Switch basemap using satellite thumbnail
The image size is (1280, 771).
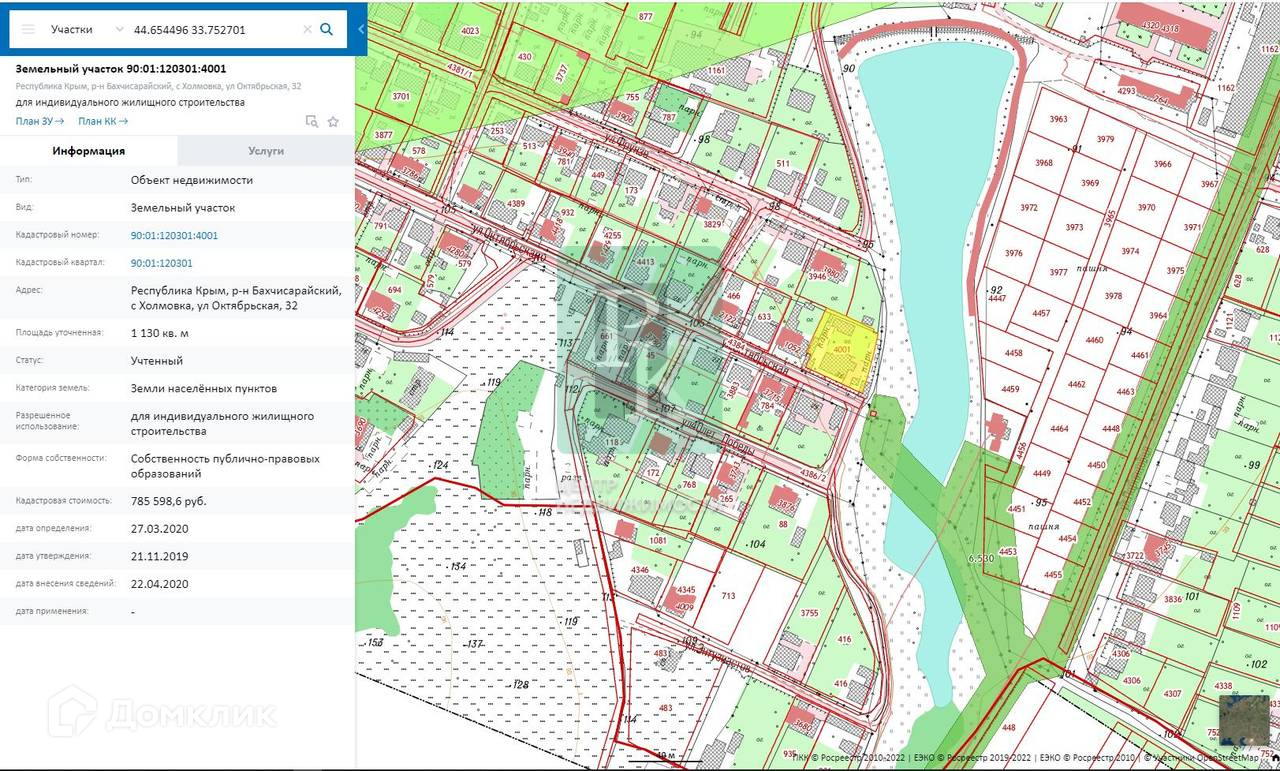[x=1243, y=720]
